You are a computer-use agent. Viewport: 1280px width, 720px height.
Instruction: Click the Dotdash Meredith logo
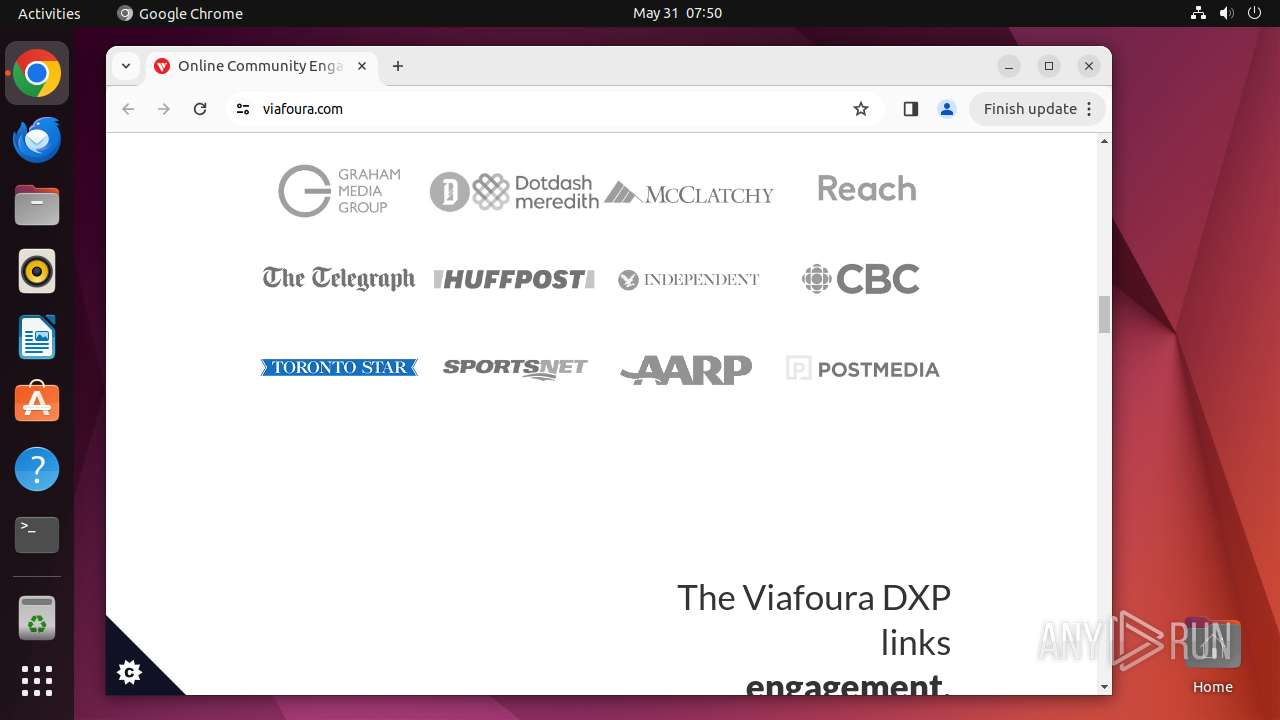click(514, 191)
